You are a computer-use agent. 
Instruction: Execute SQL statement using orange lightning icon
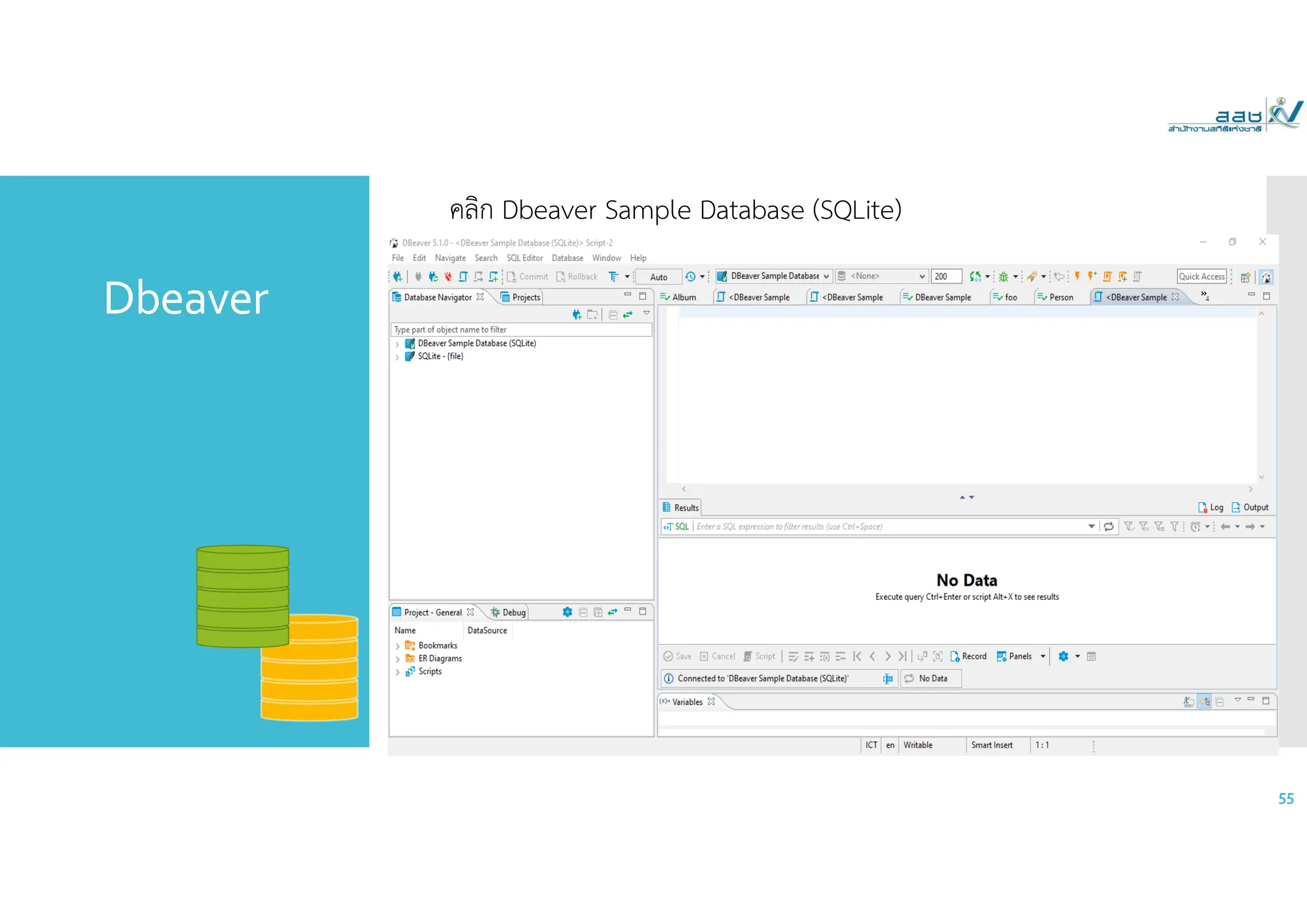coord(1077,276)
